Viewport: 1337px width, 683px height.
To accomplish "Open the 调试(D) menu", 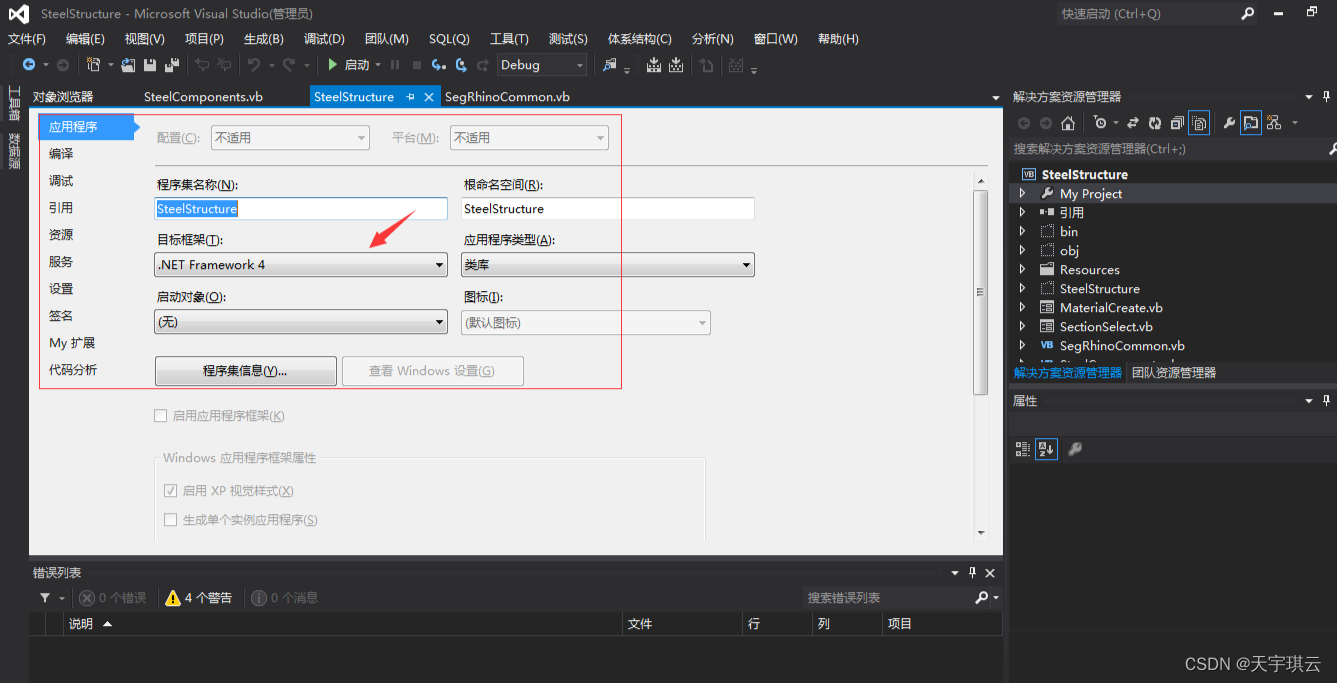I will 324,39.
